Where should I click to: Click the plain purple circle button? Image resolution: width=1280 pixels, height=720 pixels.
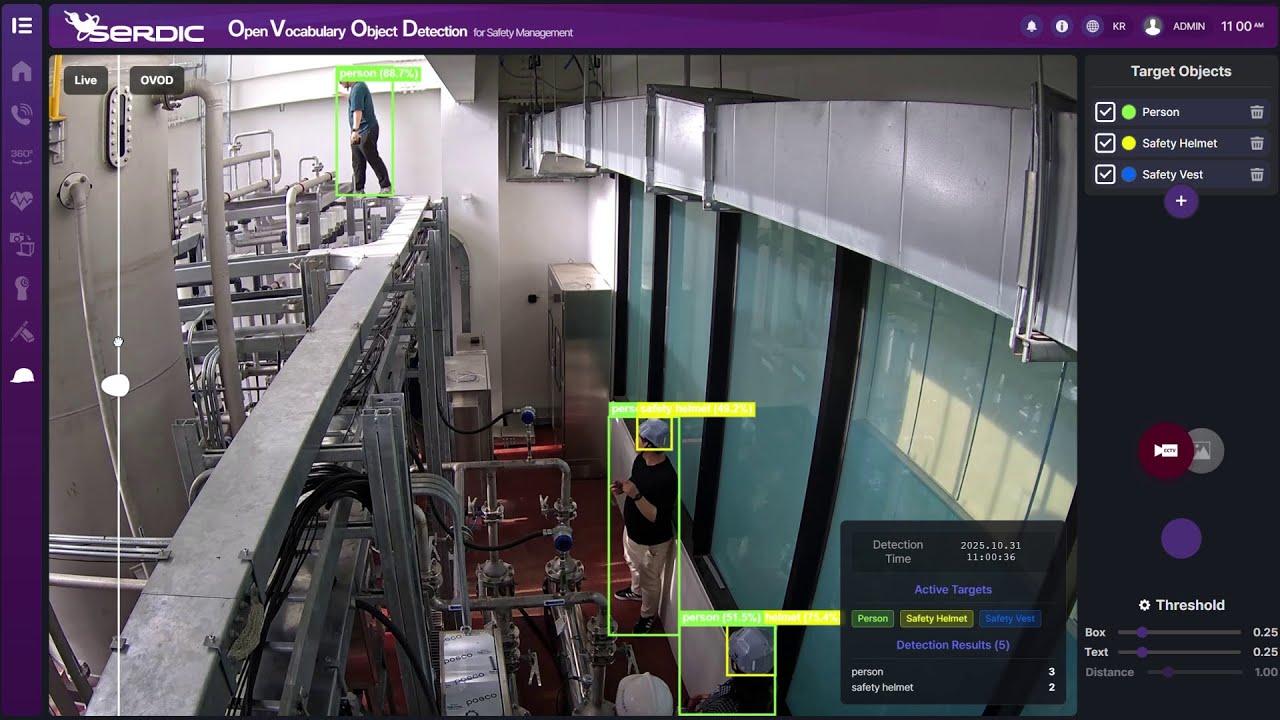pos(1181,539)
